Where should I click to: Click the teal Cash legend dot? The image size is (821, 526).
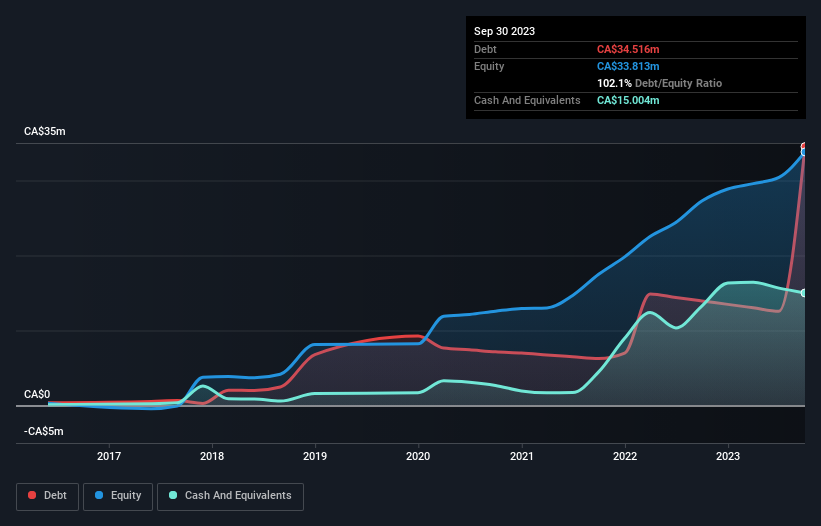click(173, 495)
